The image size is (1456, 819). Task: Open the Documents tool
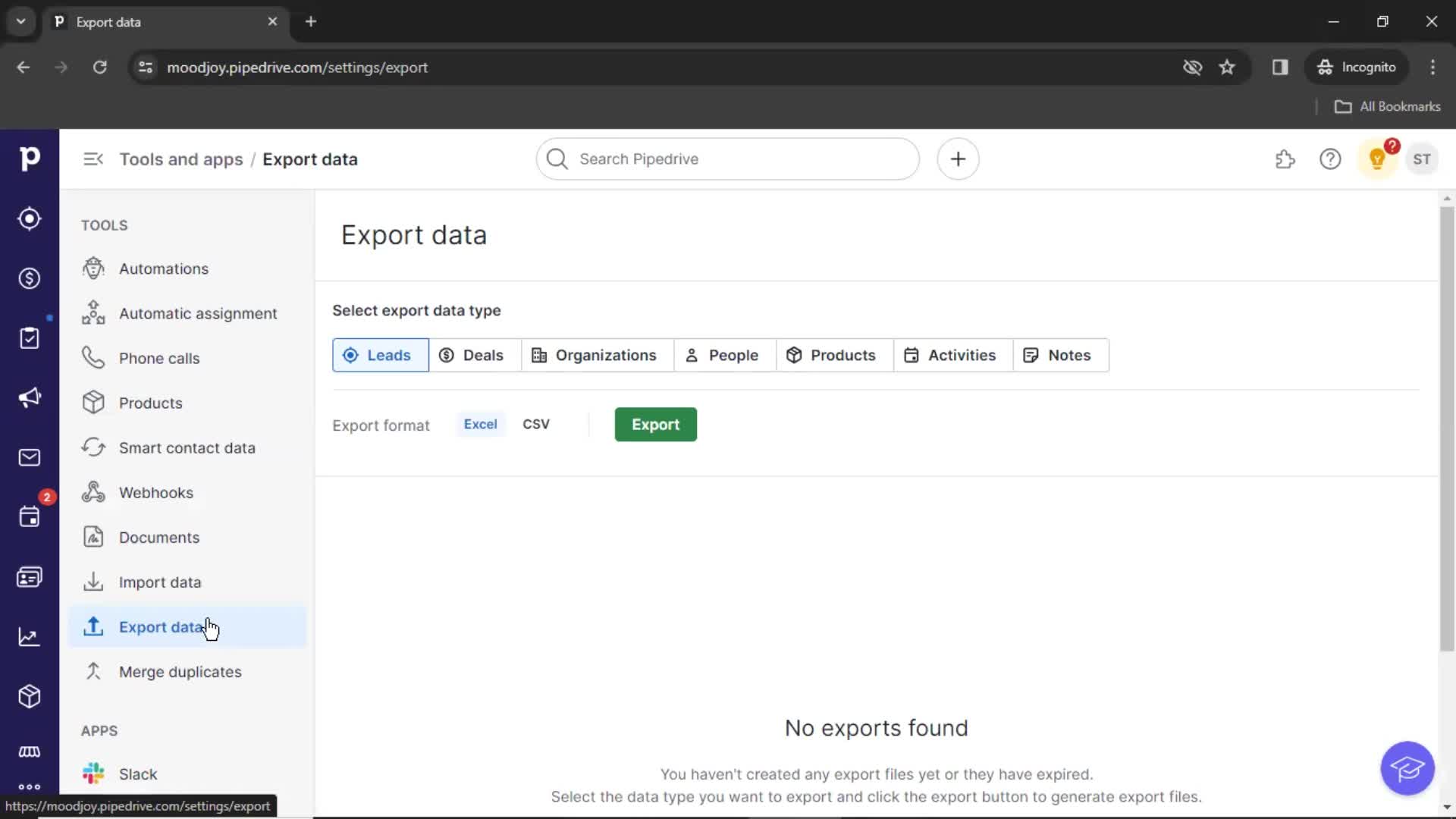click(158, 537)
